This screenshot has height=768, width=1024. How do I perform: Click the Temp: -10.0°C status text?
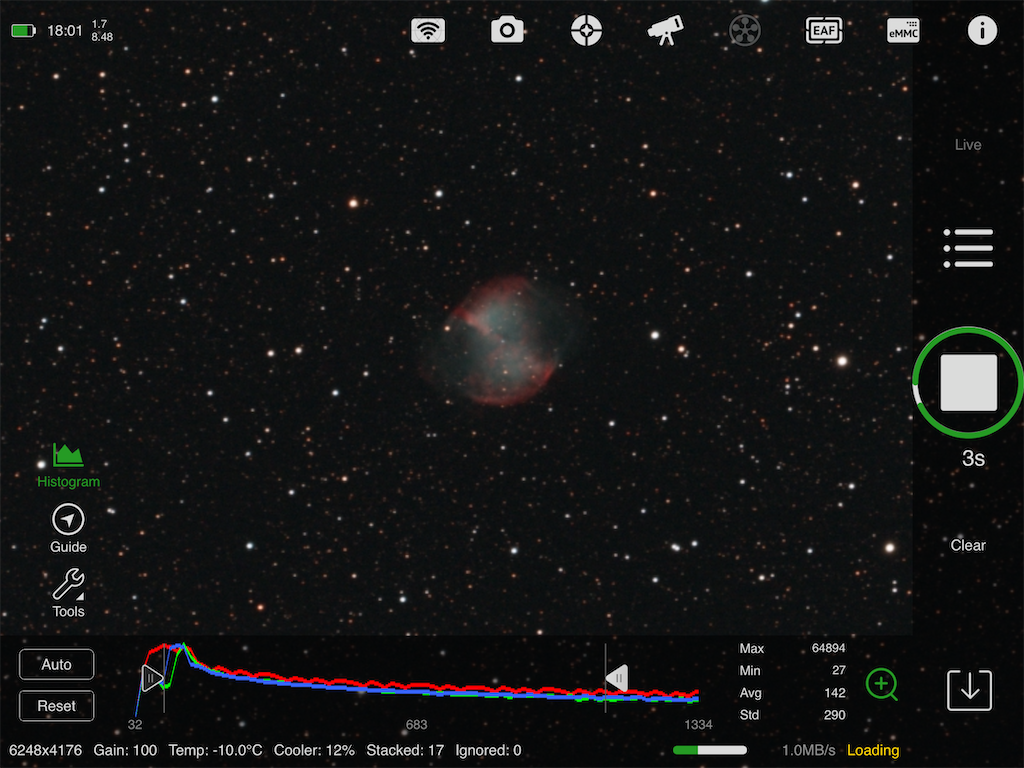click(x=216, y=750)
